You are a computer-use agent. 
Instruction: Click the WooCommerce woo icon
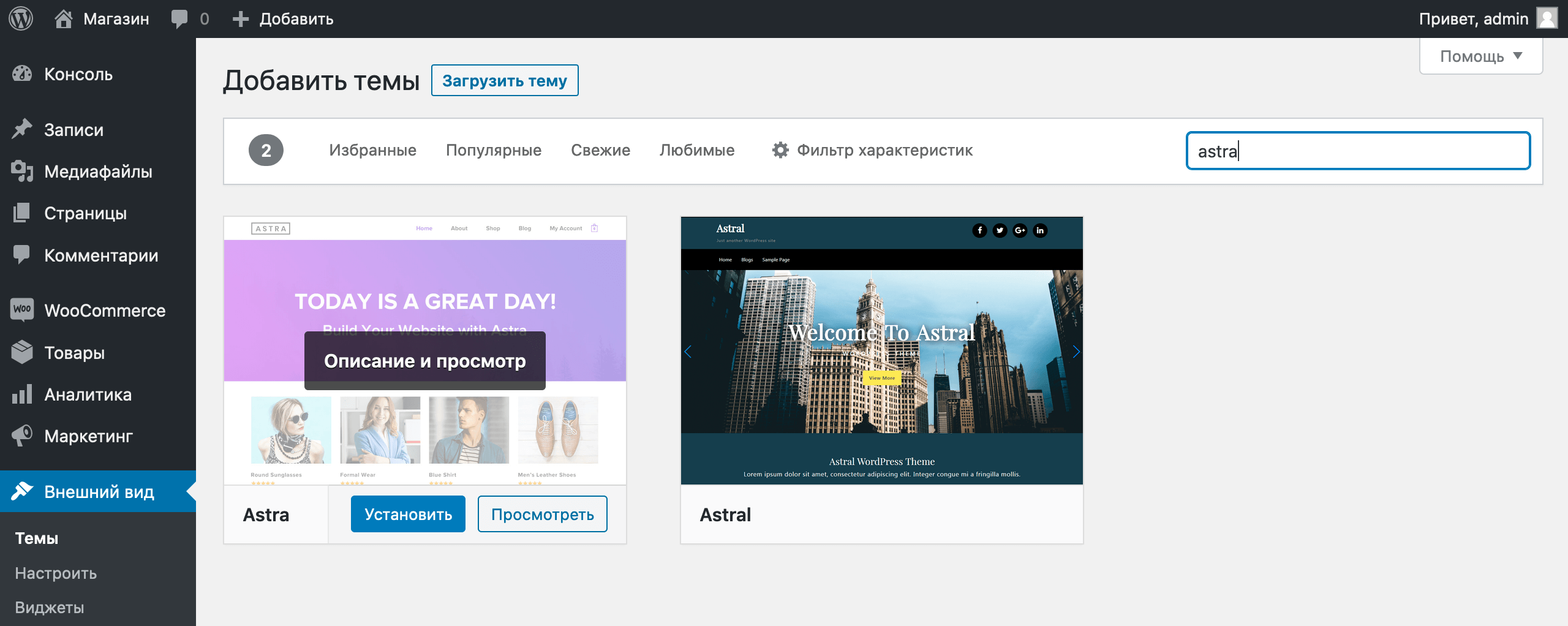(22, 309)
